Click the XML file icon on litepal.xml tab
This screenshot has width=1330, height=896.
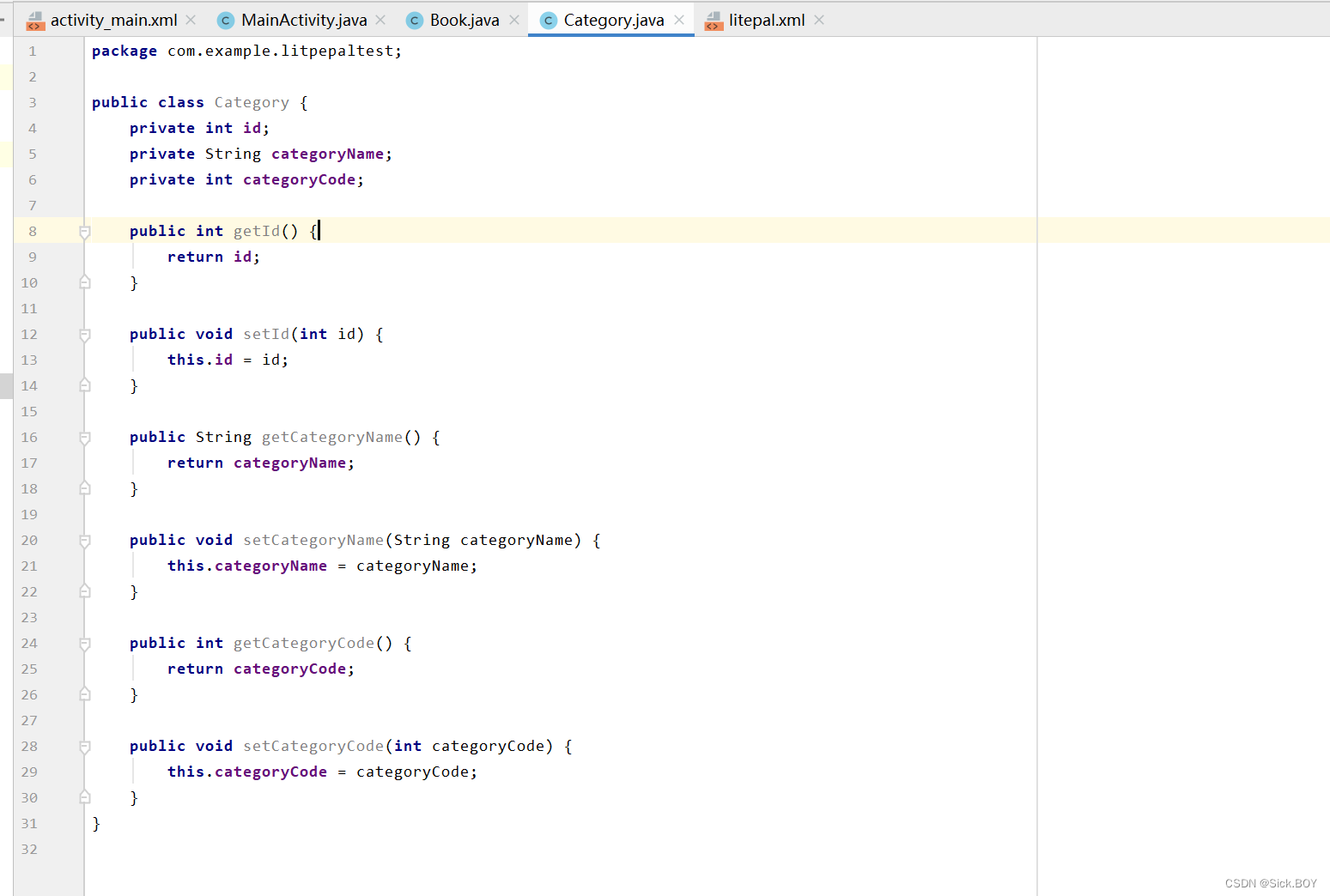coord(714,21)
